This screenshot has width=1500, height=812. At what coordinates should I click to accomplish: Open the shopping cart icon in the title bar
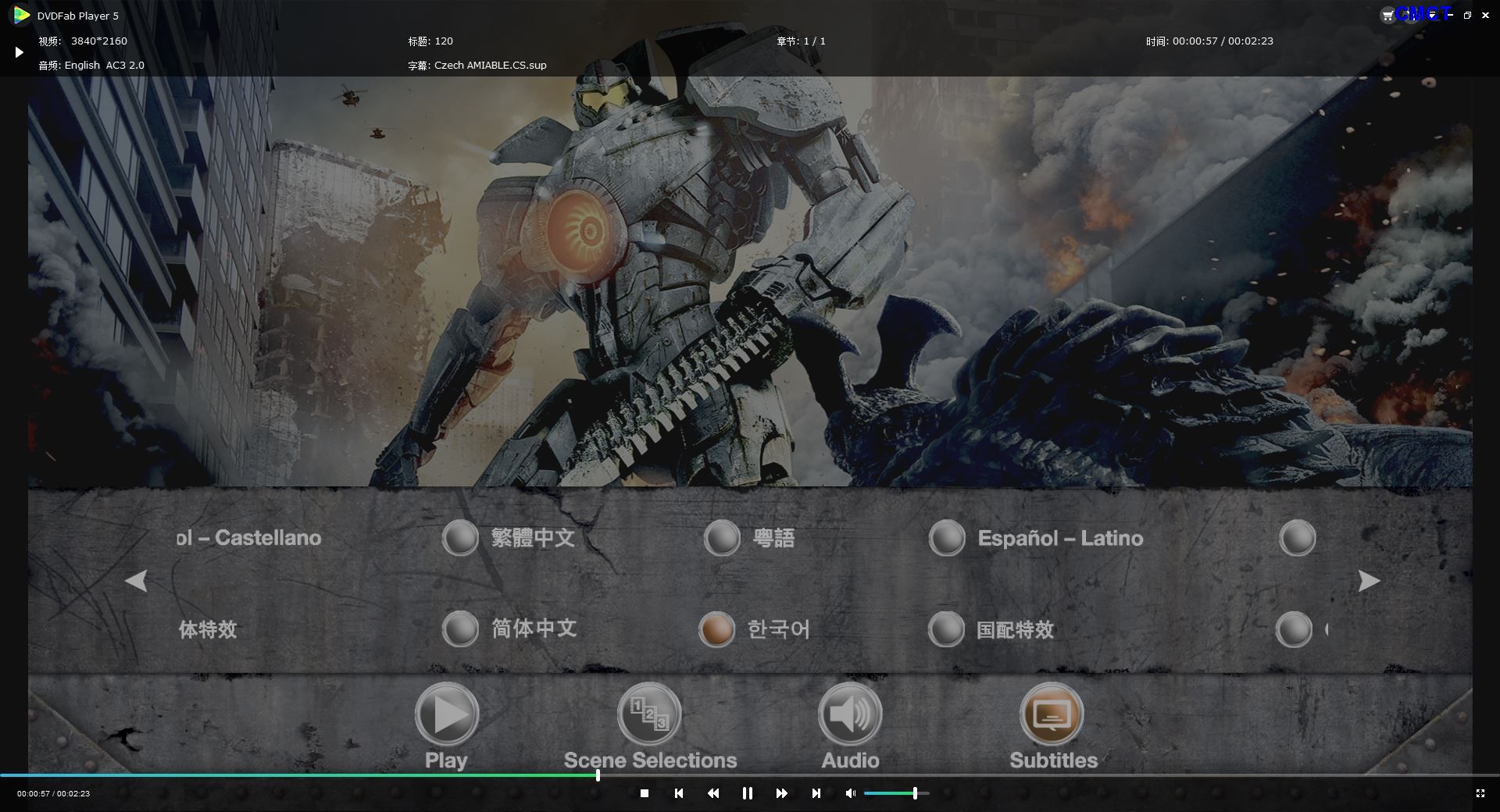(1387, 16)
